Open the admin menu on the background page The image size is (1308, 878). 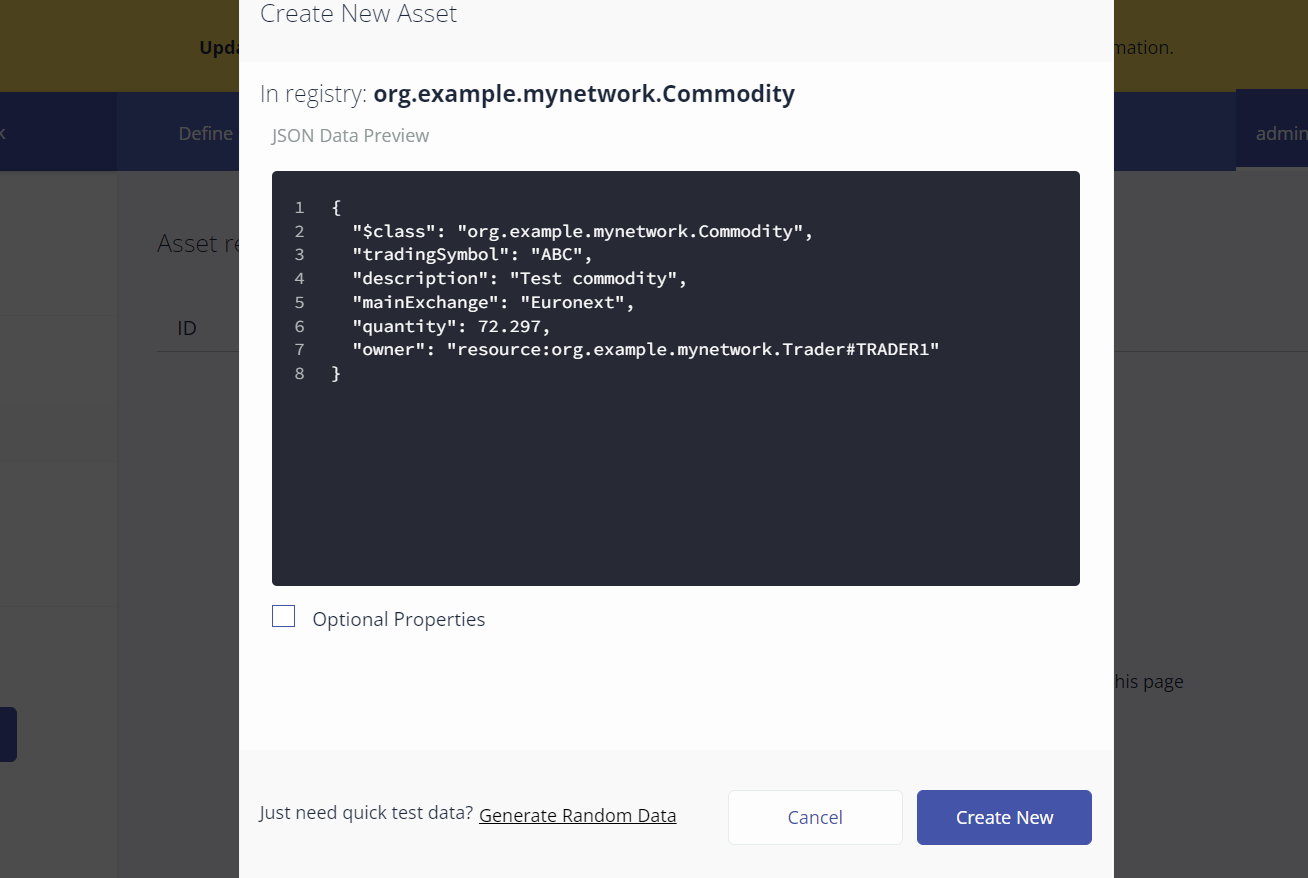1281,133
